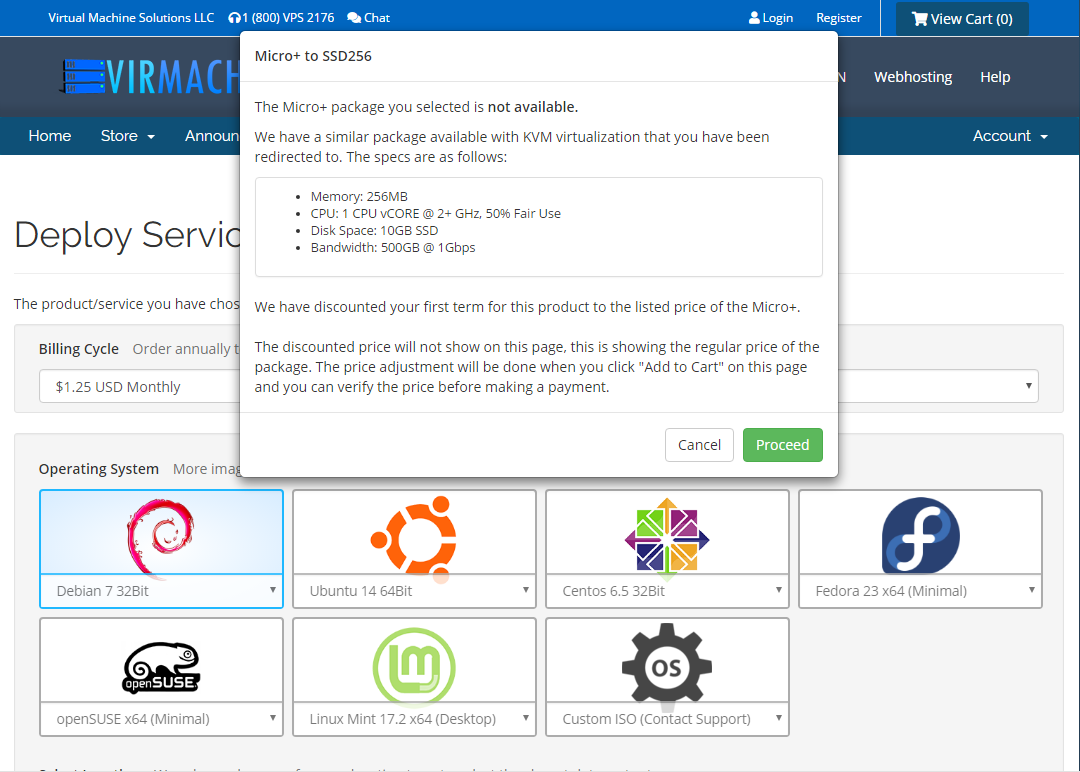Open the openSUSE x64 (Minimal) dropdown
Screen dimensions: 1080x772
click(161, 719)
